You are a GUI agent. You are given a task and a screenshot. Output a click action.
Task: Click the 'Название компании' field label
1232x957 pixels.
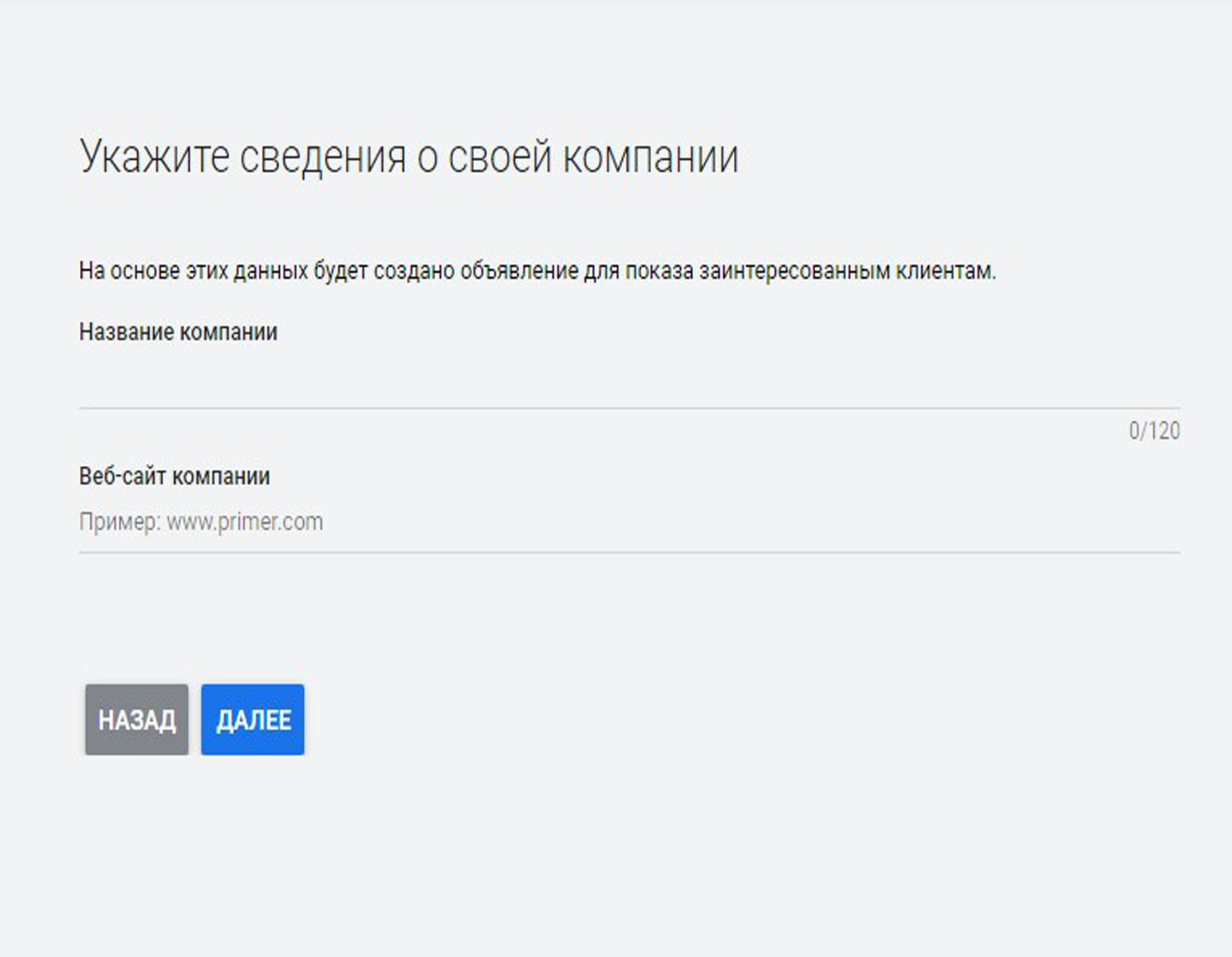coord(178,332)
